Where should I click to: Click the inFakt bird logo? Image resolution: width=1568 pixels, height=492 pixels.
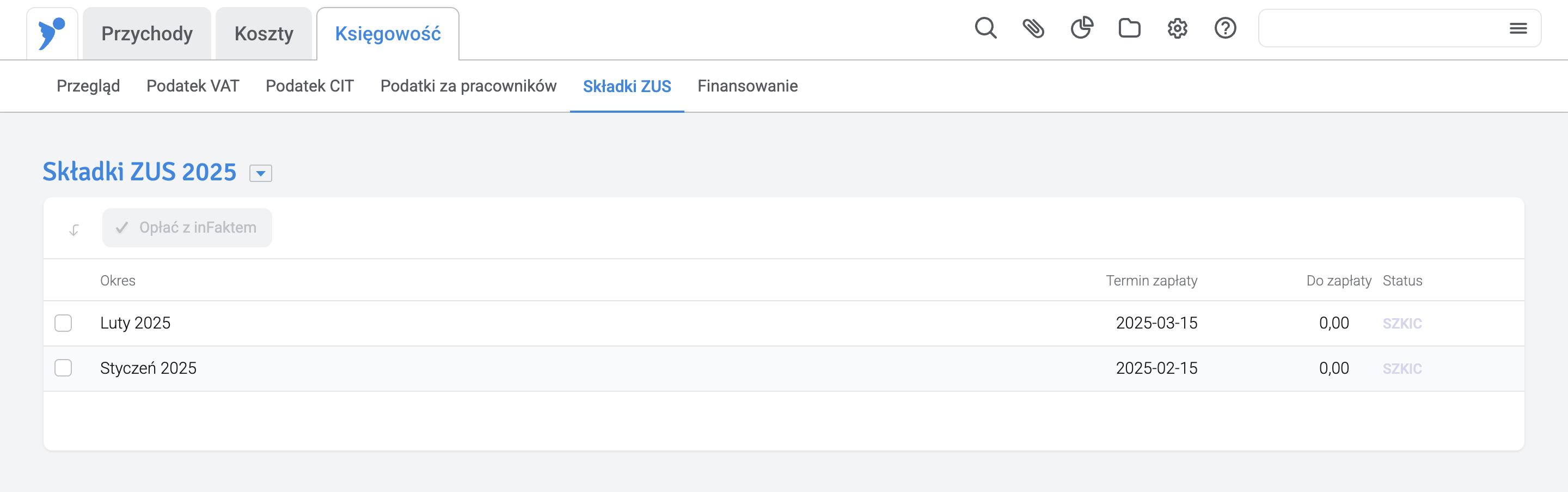pos(52,33)
